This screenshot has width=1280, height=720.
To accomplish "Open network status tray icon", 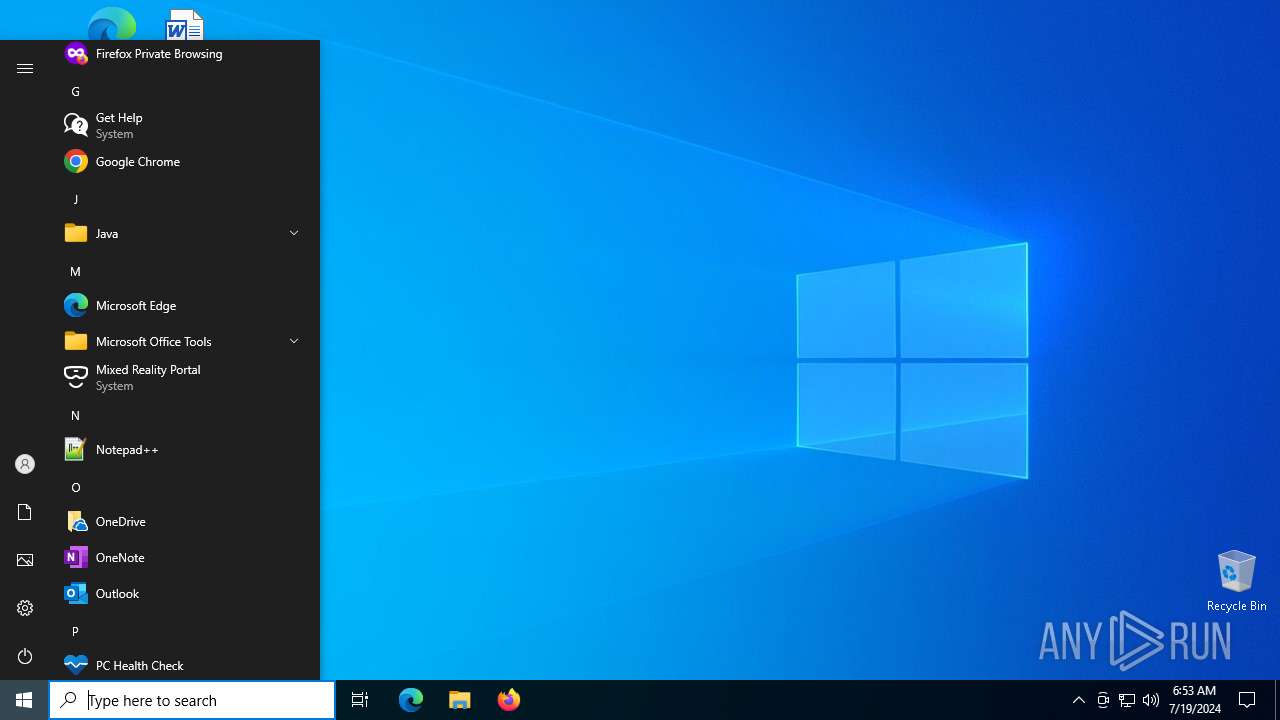I will point(1127,700).
